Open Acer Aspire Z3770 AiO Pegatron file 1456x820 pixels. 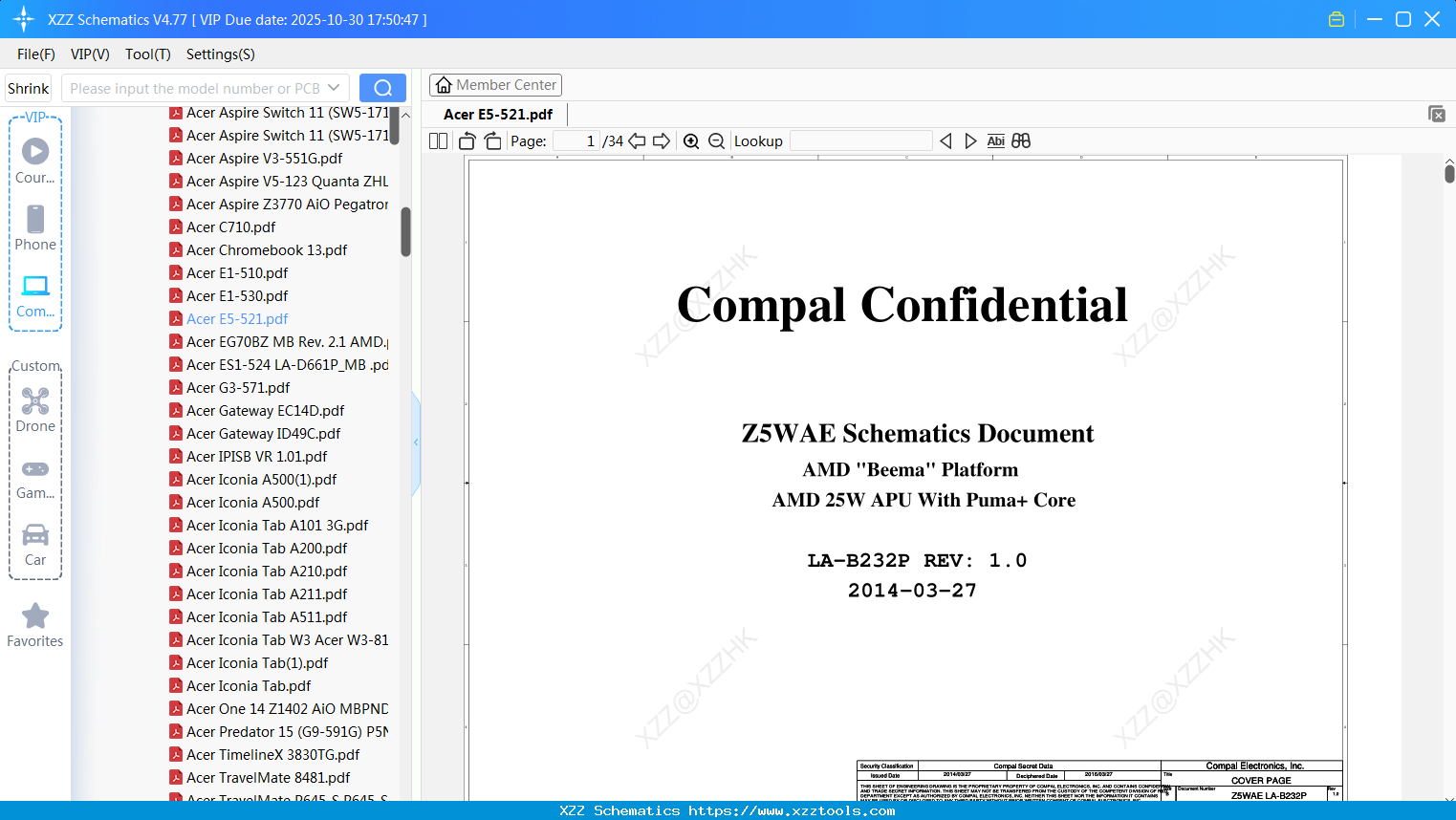[279, 205]
